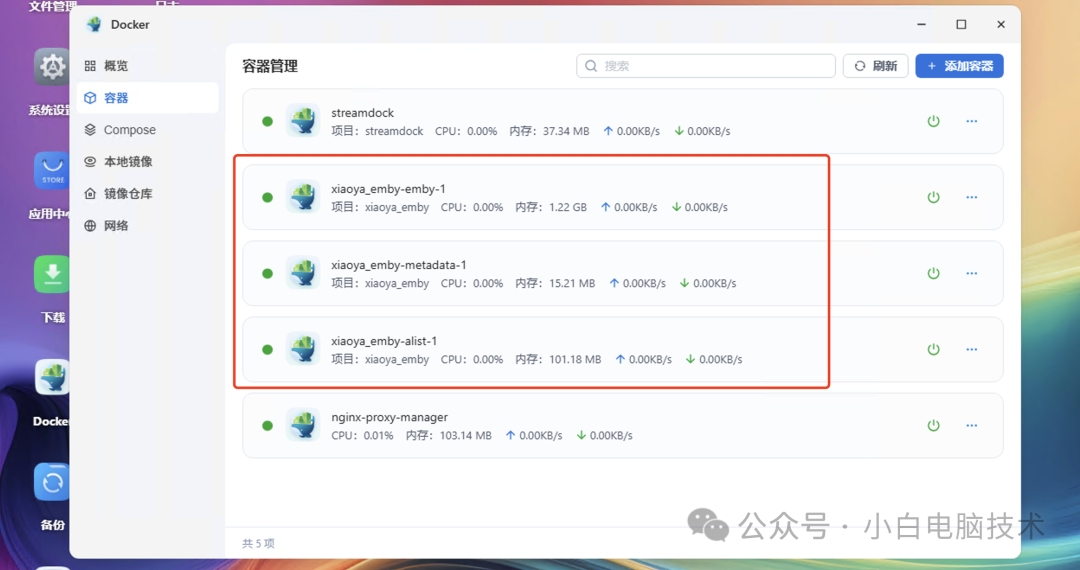Click the green status dot of nginx-proxy-manager
Screen dimensions: 1080x570
coord(267,425)
